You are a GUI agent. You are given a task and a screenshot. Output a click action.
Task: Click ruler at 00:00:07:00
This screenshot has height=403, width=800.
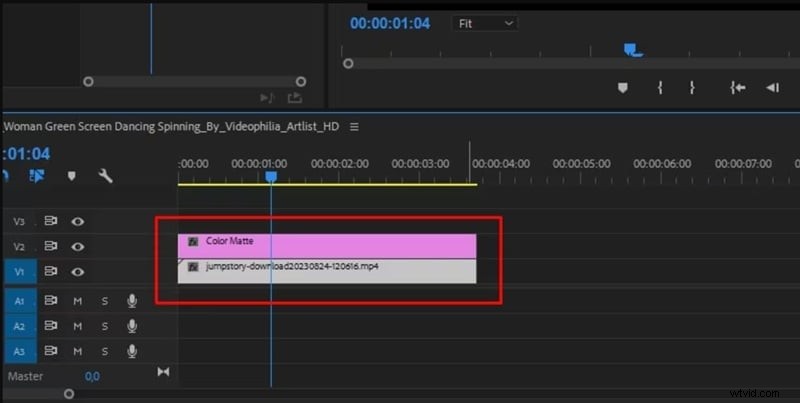tap(743, 164)
